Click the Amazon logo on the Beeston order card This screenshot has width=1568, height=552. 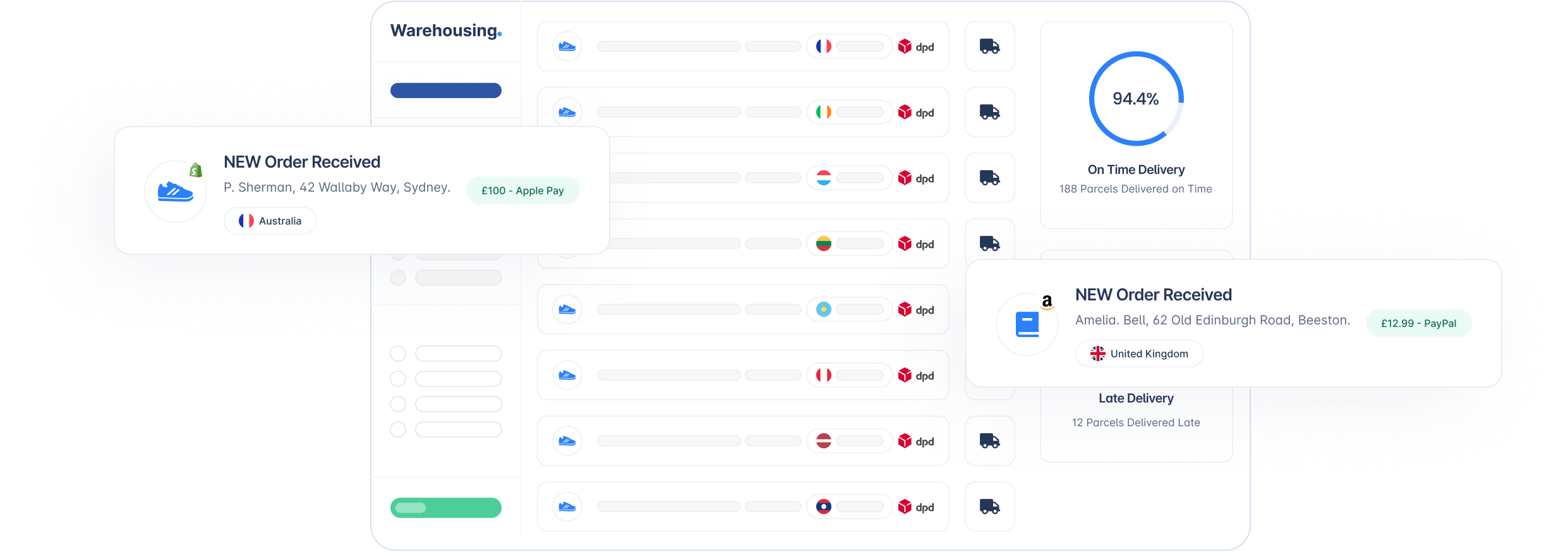[1047, 302]
